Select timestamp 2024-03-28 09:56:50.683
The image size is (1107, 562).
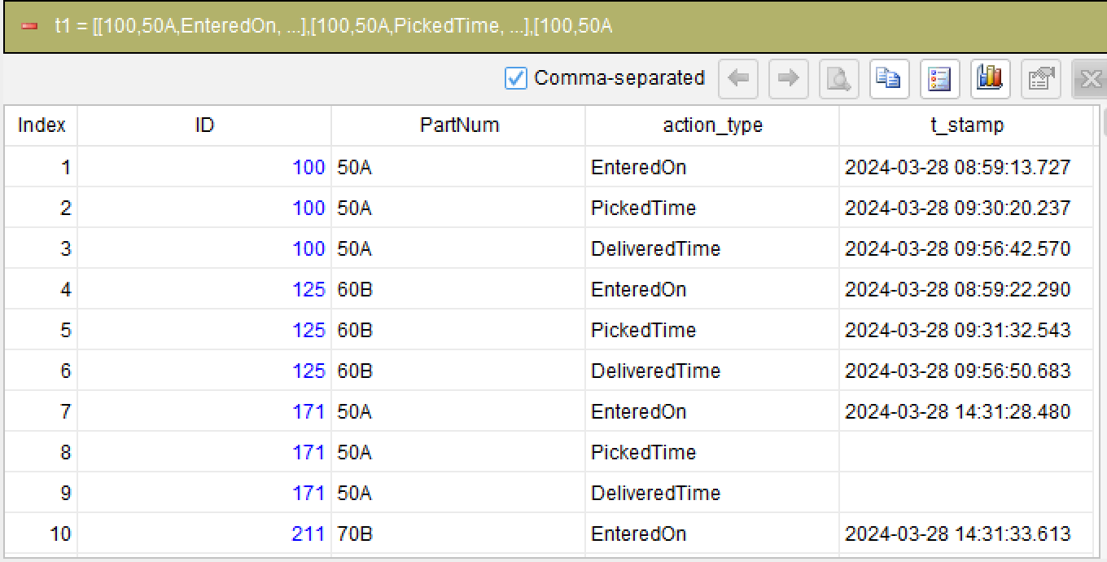coord(957,371)
